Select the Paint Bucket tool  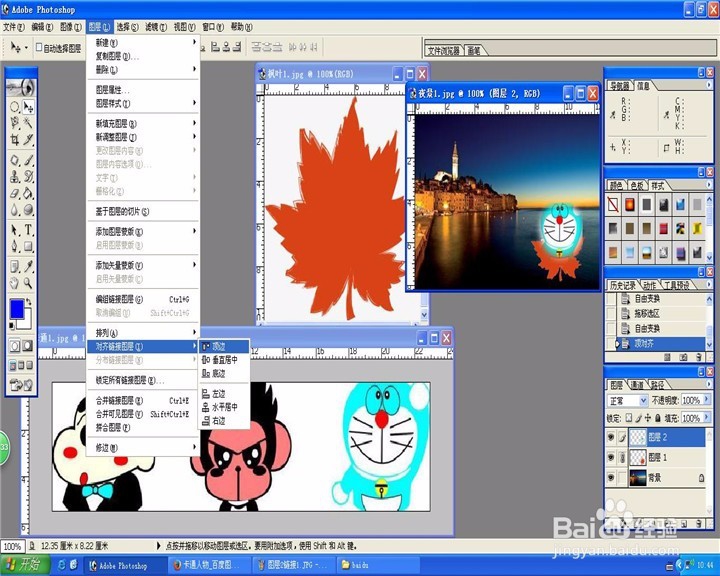pyautogui.click(x=28, y=193)
